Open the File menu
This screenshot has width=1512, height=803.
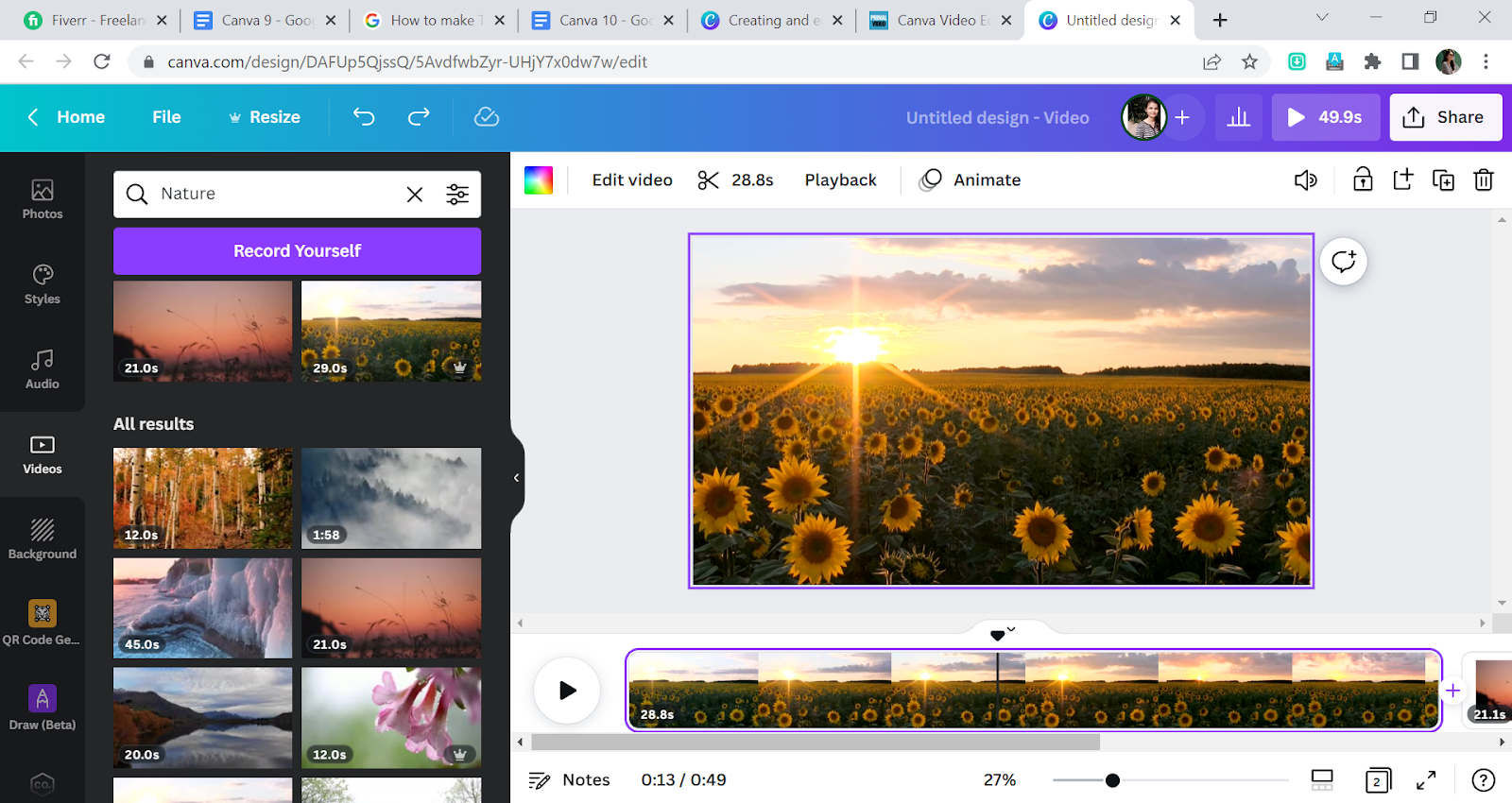tap(166, 117)
